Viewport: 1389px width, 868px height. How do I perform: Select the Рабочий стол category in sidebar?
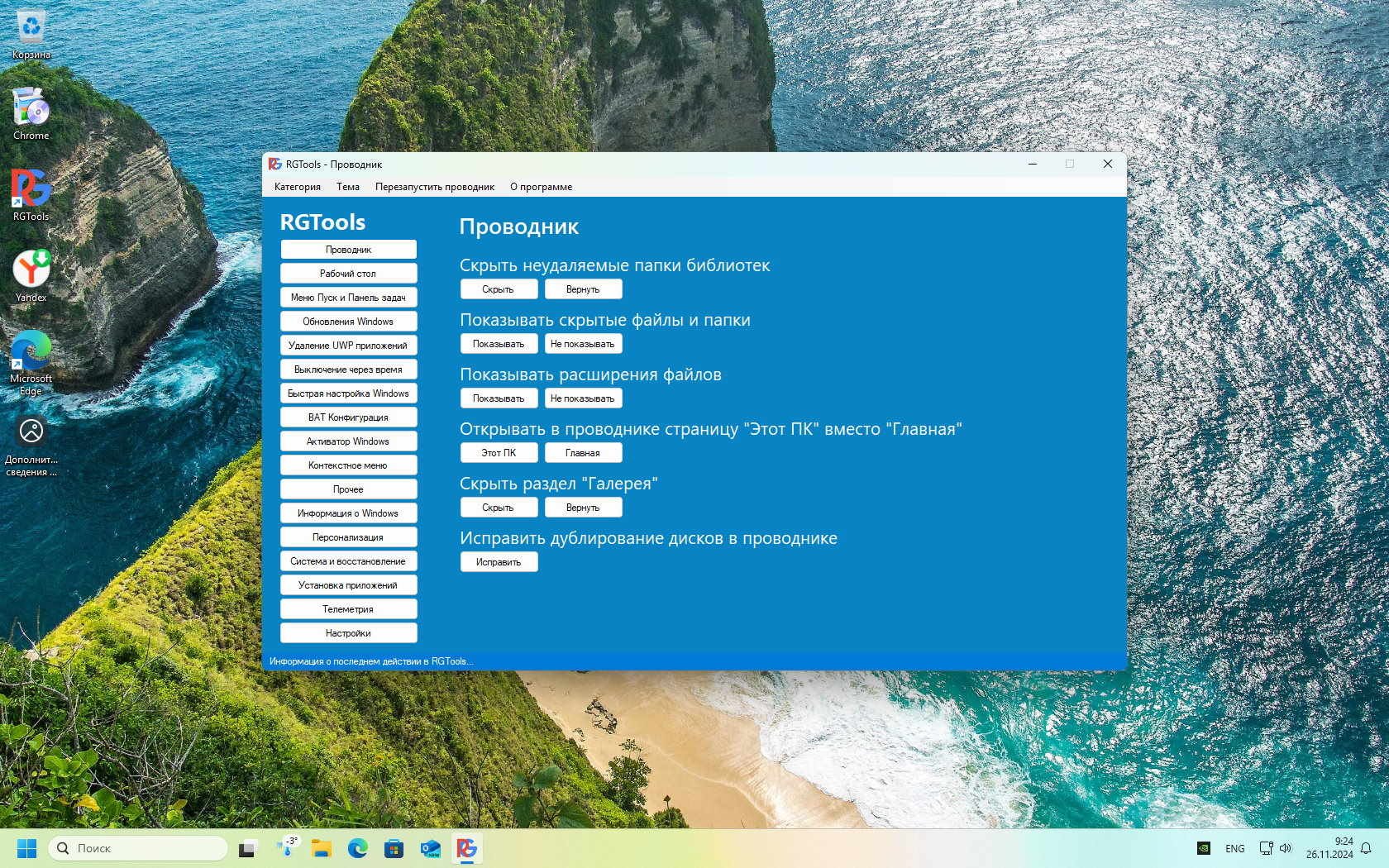(x=348, y=274)
